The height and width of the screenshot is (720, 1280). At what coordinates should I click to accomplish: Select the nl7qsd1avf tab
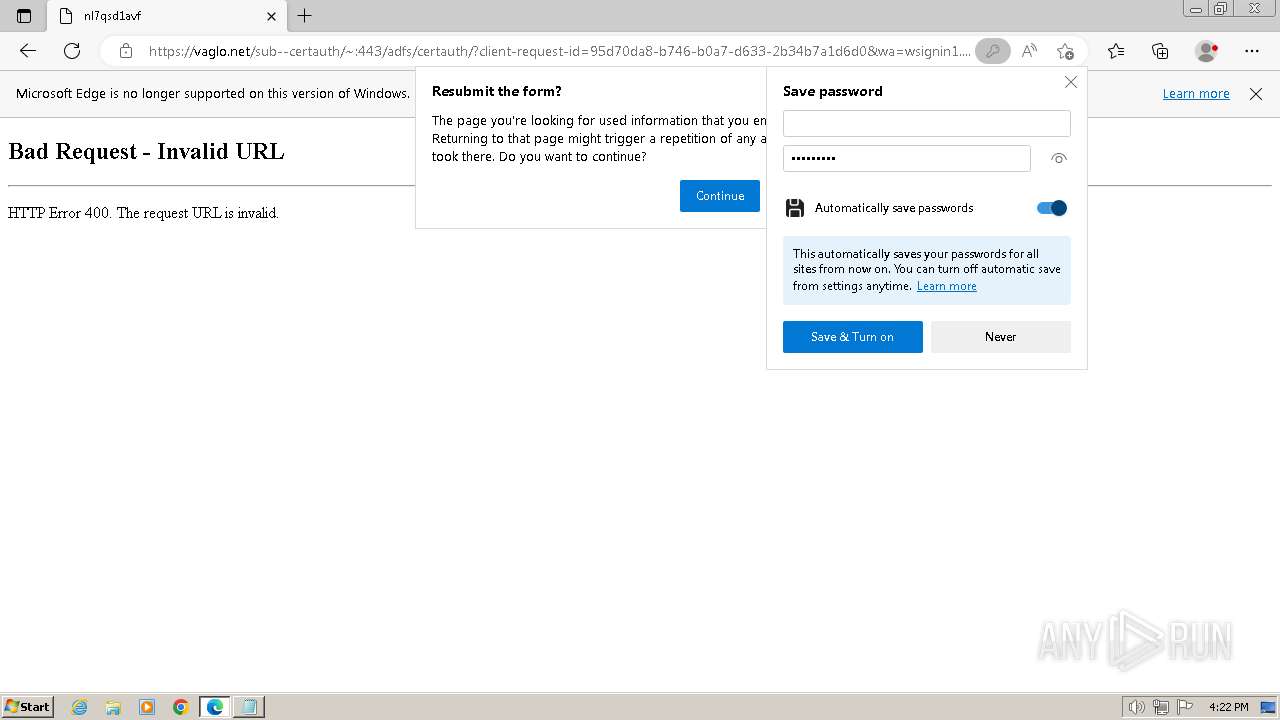click(166, 16)
